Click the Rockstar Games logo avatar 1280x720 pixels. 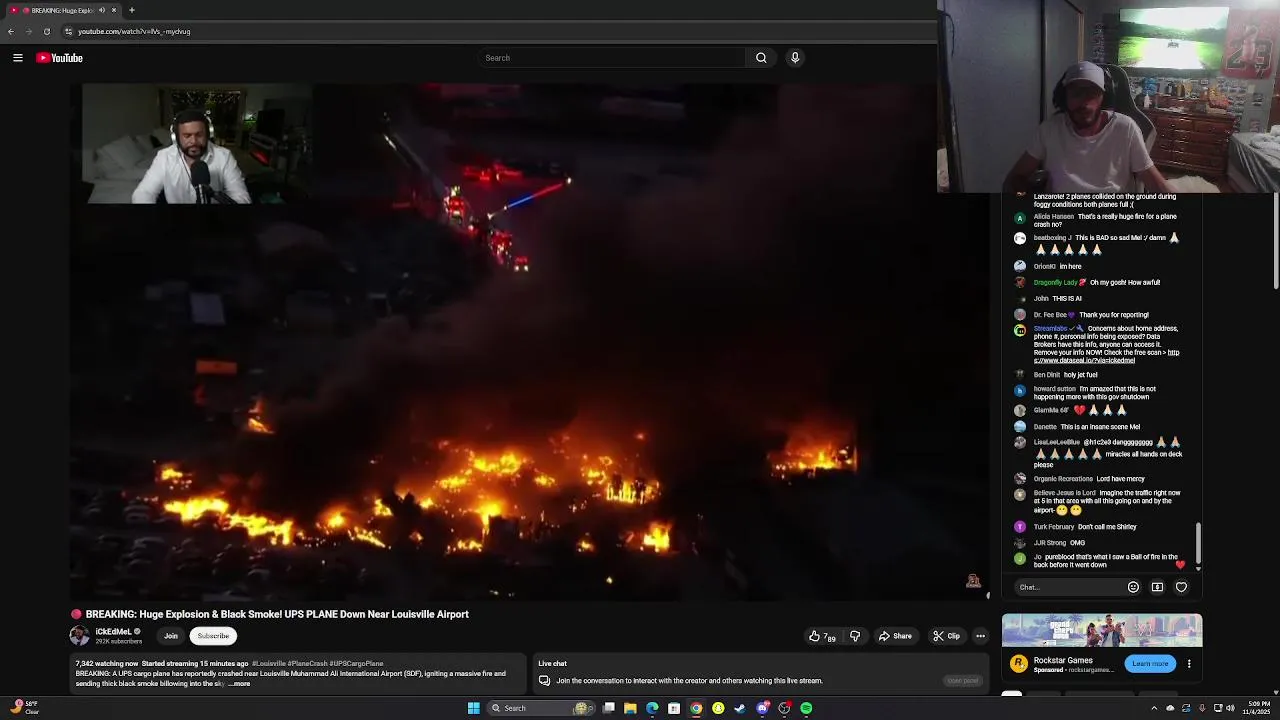pos(1018,663)
